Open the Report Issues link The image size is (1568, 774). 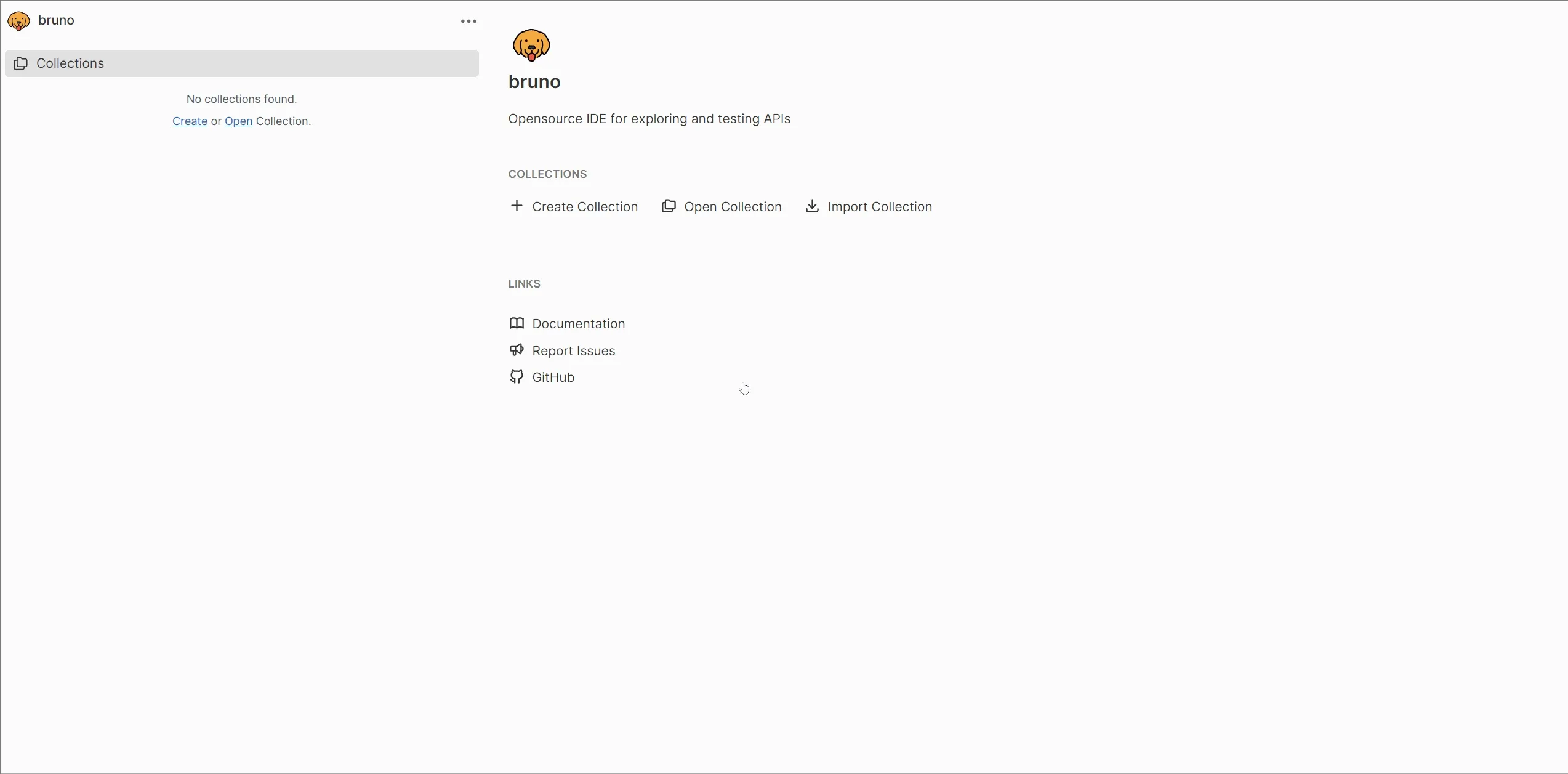click(x=573, y=350)
